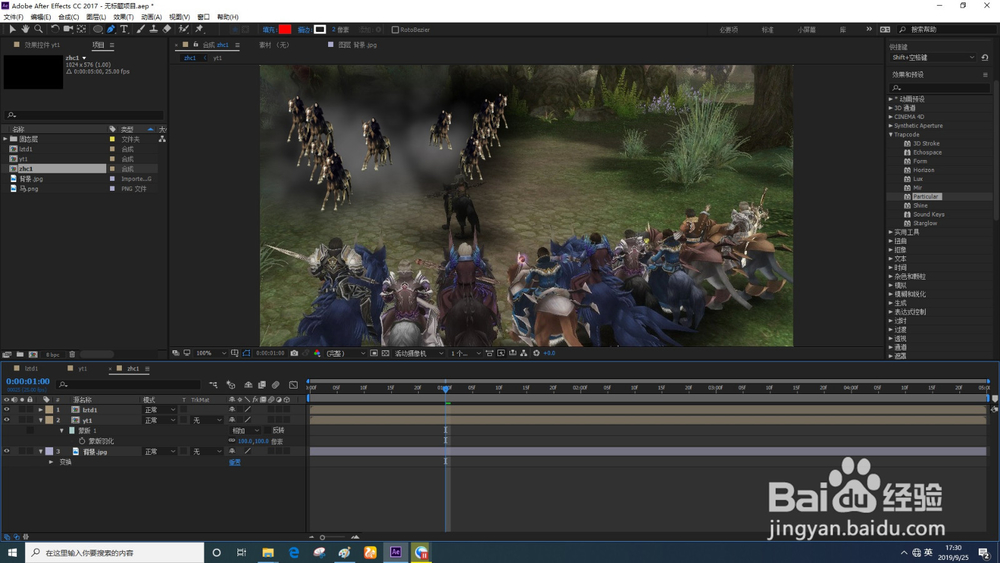Open the graph editor in timeline
This screenshot has height=563, width=1000.
[x=293, y=384]
